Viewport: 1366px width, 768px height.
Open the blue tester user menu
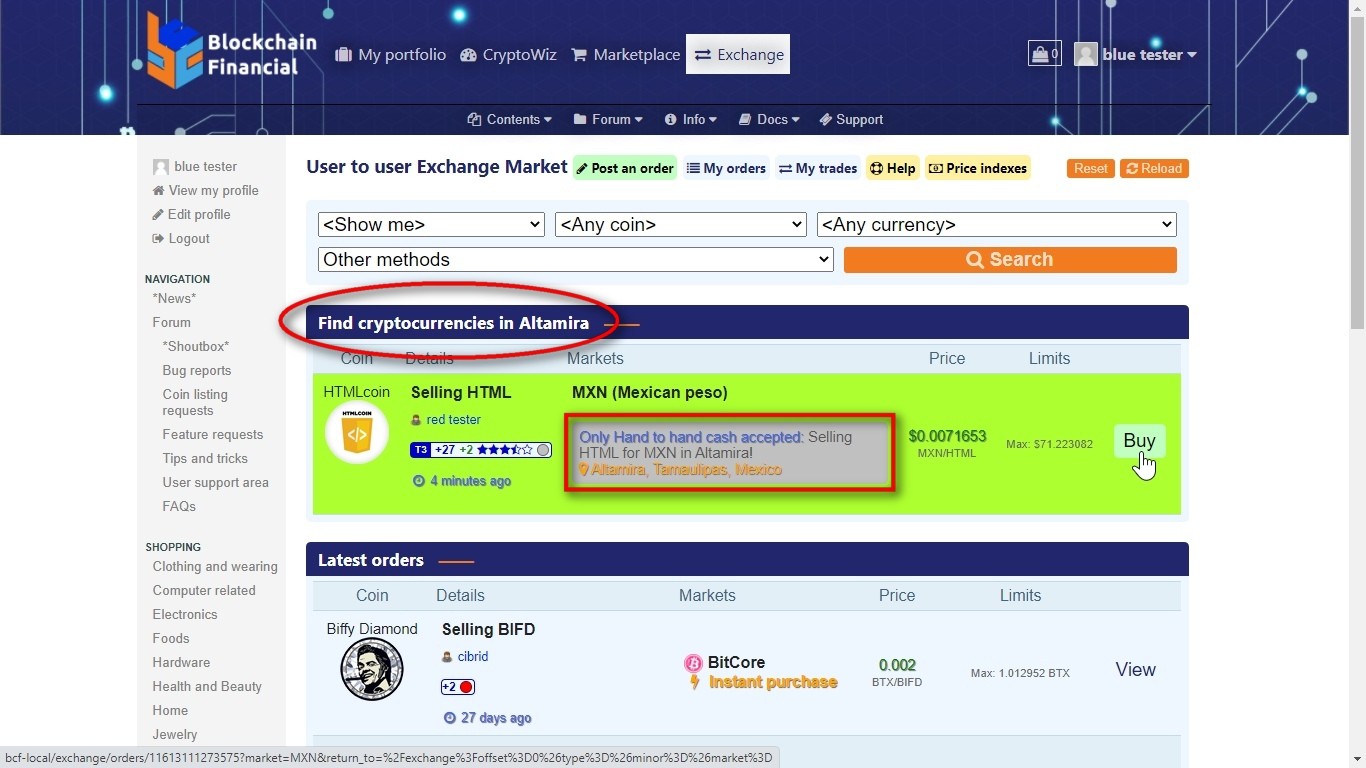pos(1136,55)
